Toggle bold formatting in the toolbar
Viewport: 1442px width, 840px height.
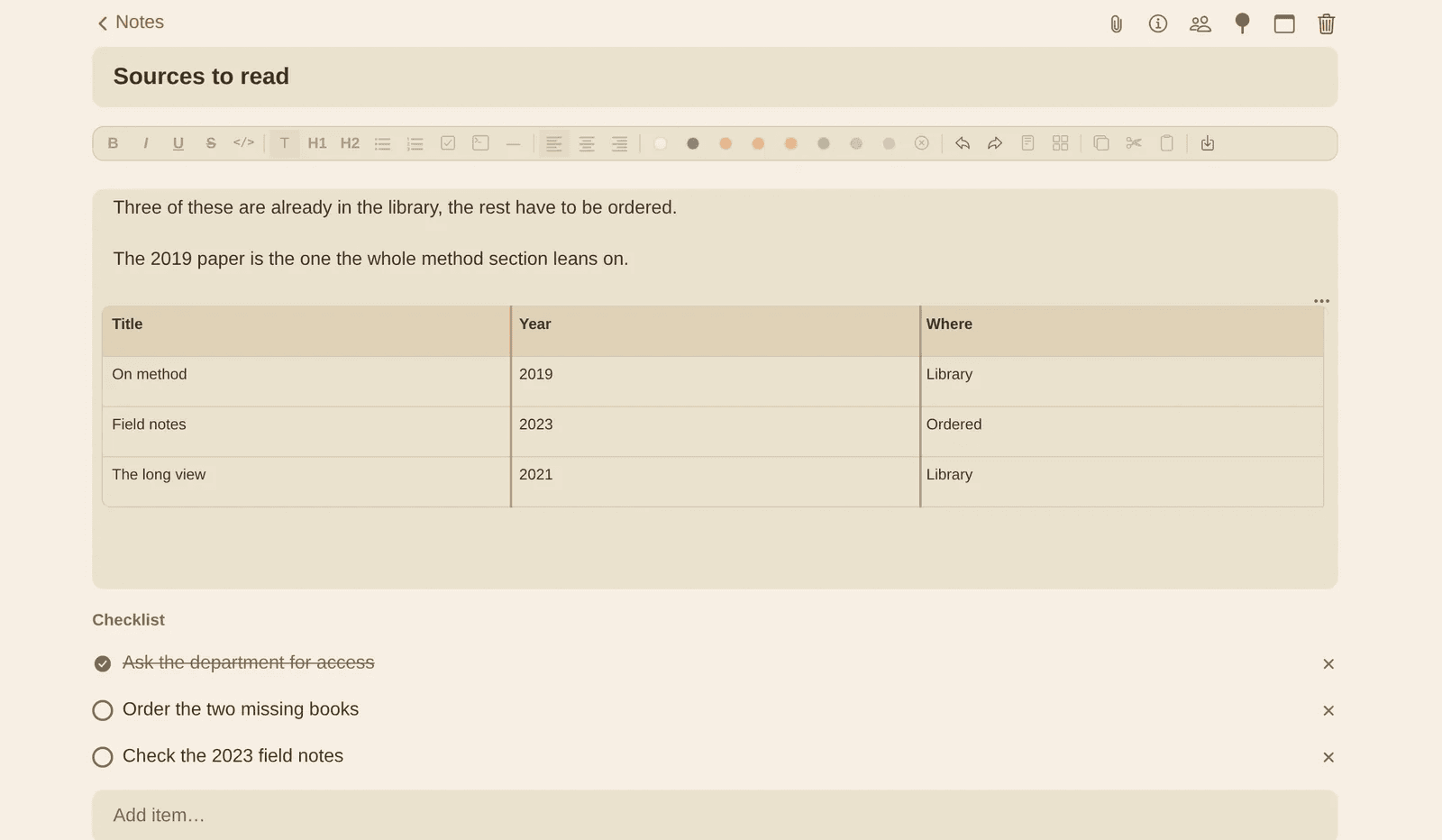point(113,143)
